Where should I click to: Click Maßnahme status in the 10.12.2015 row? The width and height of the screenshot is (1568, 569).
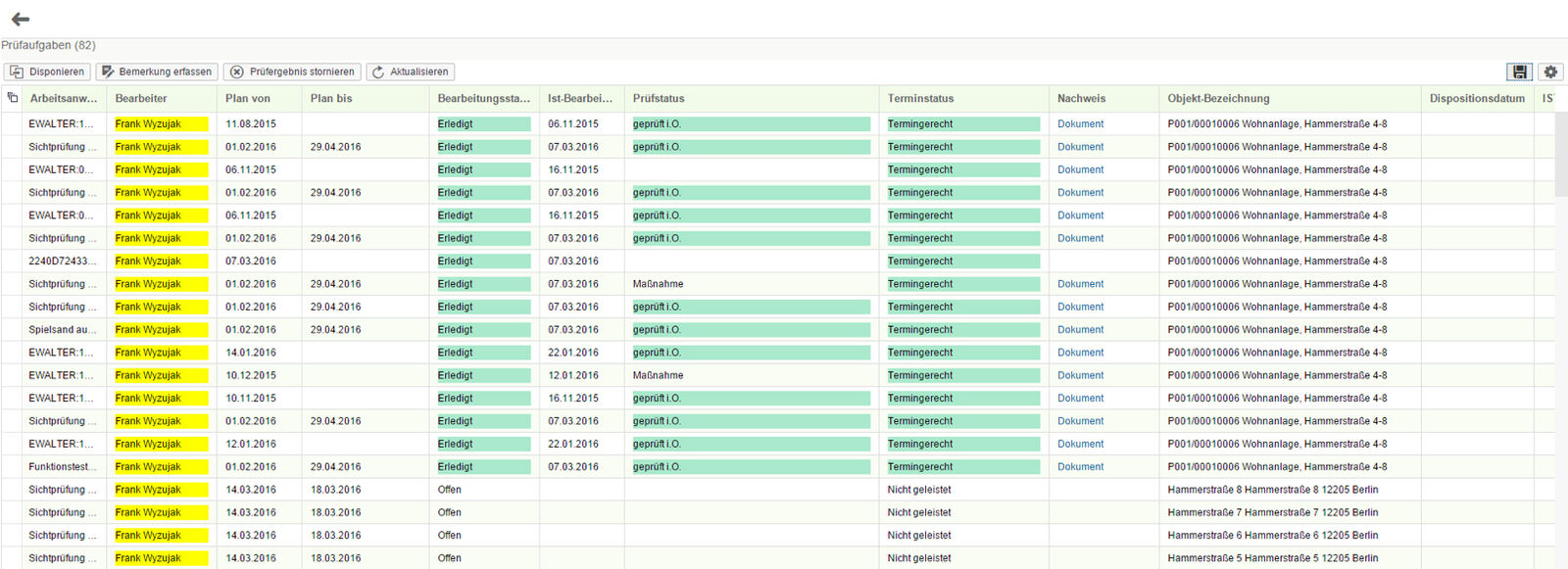pos(658,375)
